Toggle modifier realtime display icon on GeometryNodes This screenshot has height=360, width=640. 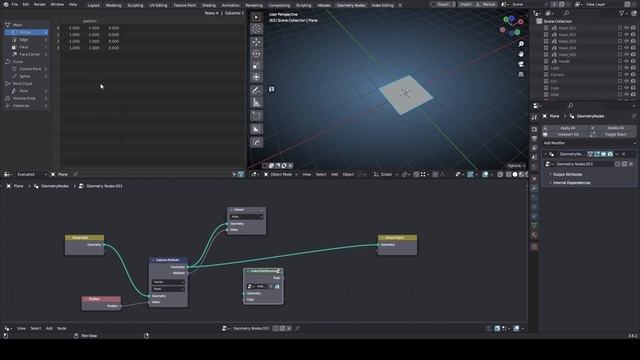[x=603, y=154]
